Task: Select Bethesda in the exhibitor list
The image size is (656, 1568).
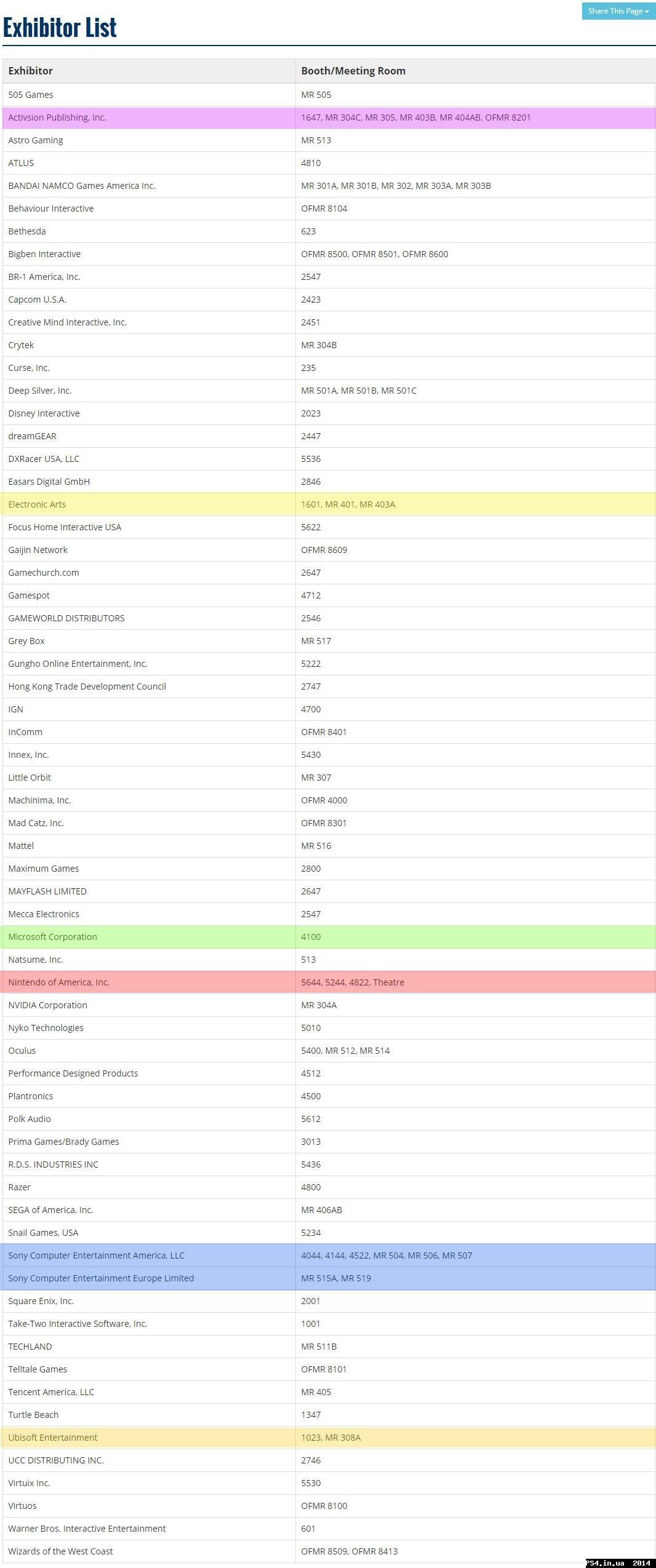Action: (x=27, y=231)
